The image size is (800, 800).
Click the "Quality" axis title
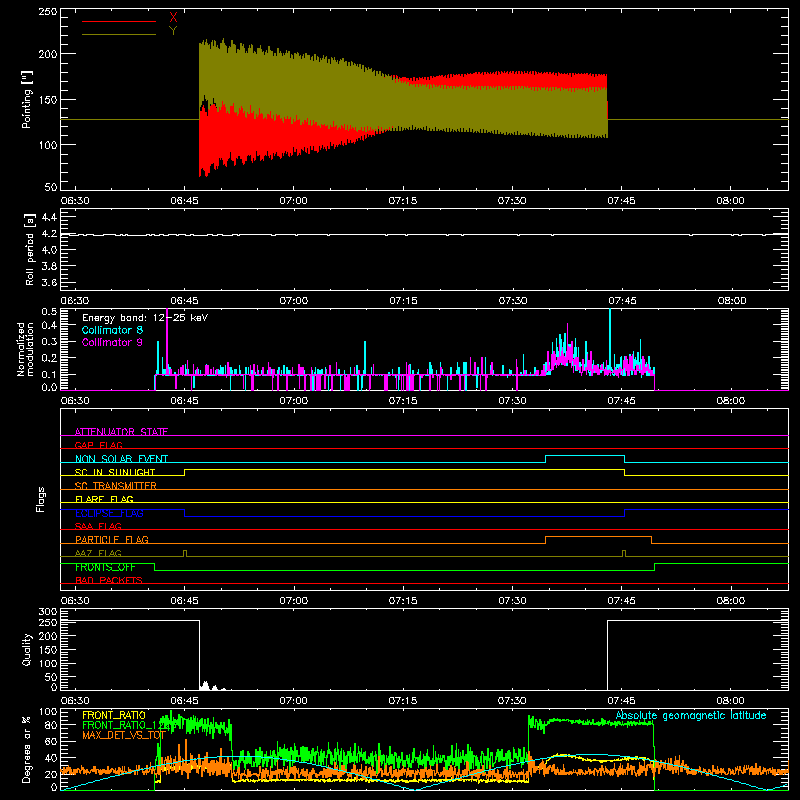[27, 649]
